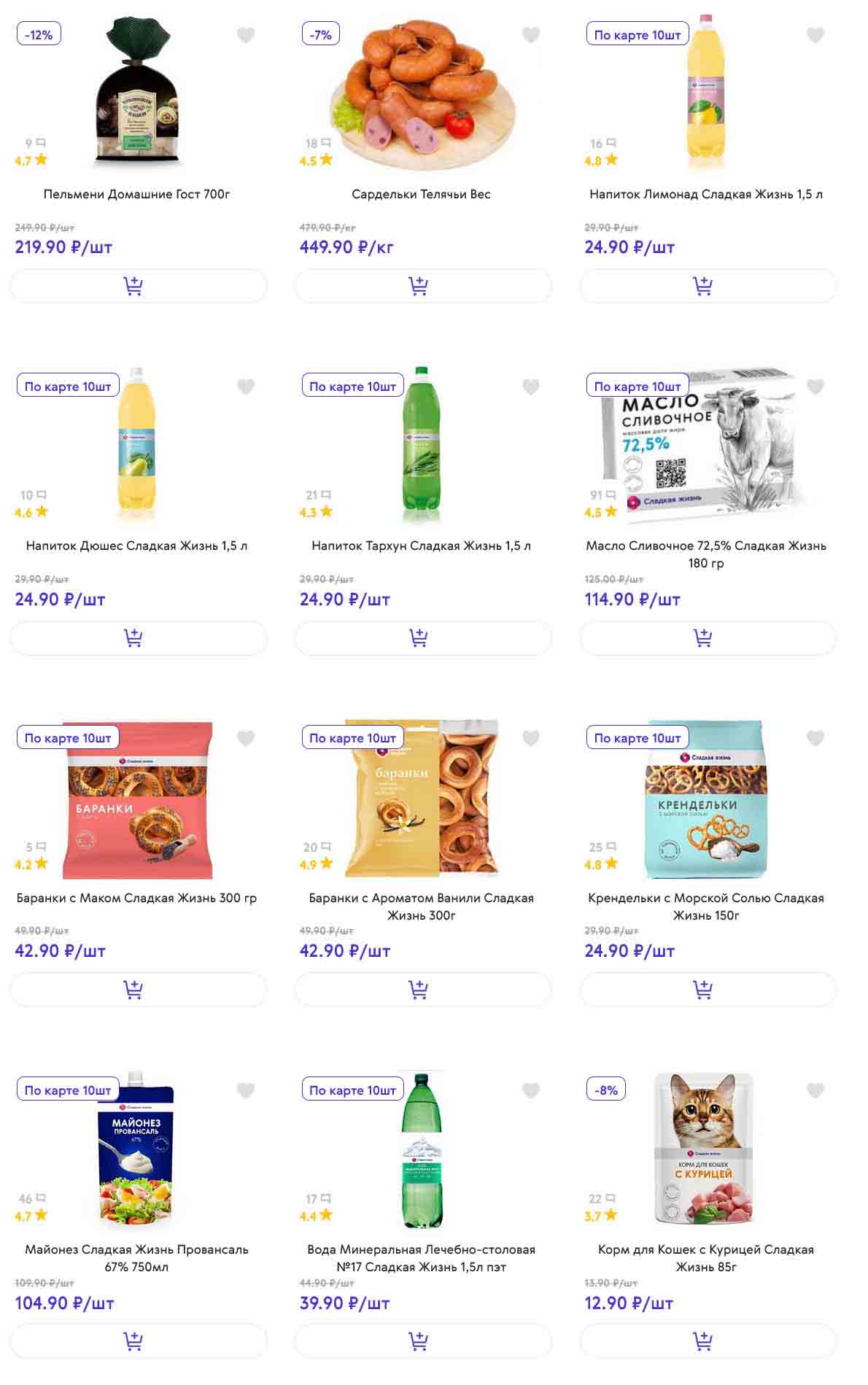Toggle favorite heart on Напиток Лимонад
The image size is (868, 1385).
pyautogui.click(x=815, y=35)
